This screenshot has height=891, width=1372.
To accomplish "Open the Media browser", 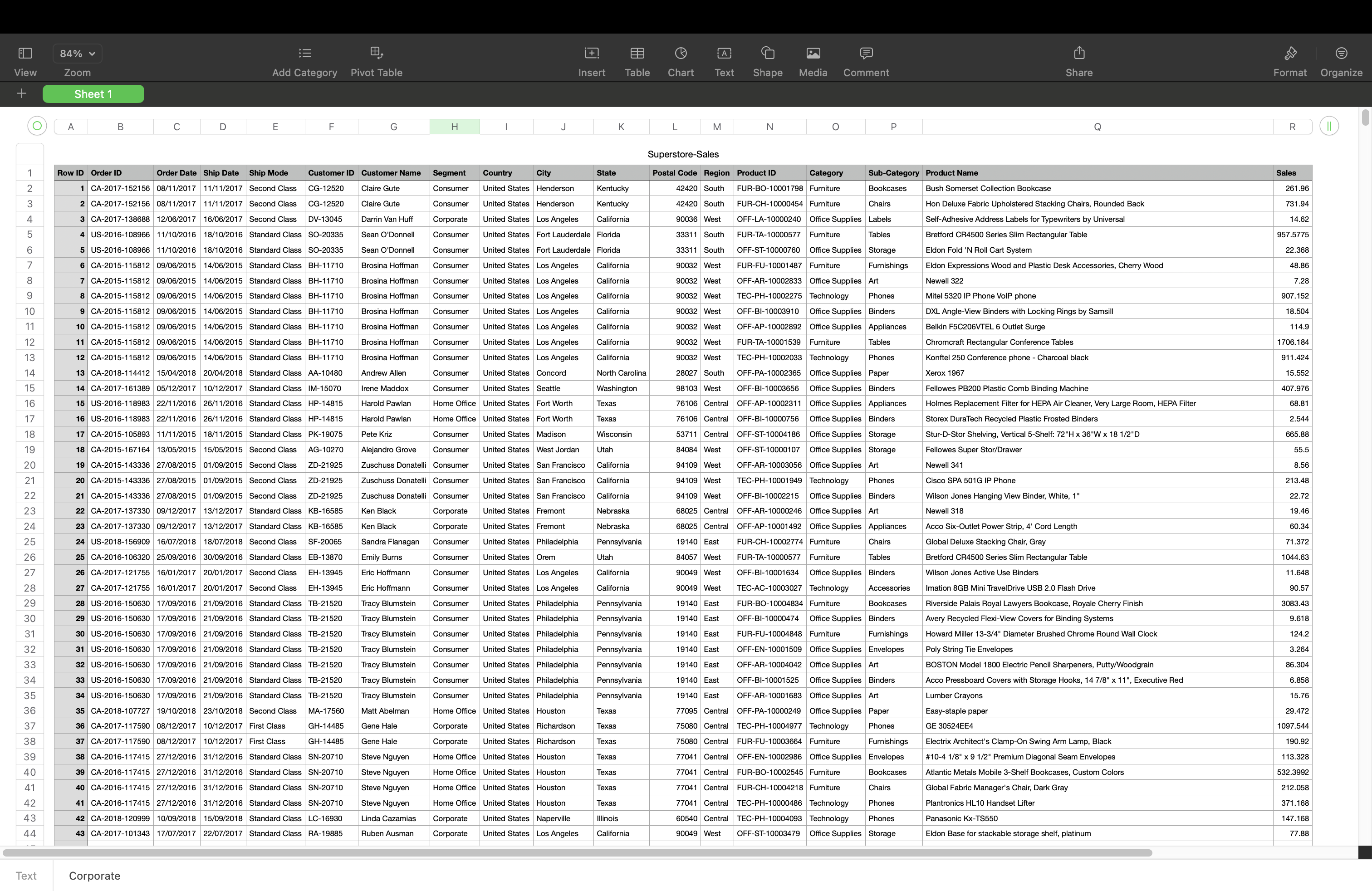I will (x=812, y=60).
